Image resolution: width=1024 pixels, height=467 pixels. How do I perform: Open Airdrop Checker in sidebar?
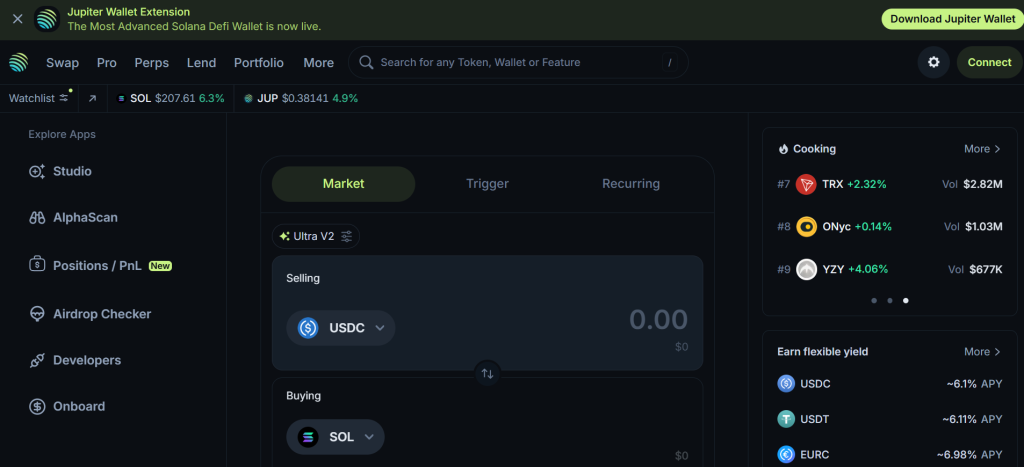click(x=101, y=314)
